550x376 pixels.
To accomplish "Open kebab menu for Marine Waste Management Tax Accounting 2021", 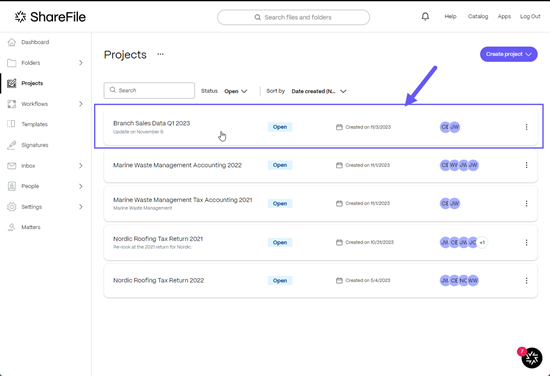I will (526, 203).
